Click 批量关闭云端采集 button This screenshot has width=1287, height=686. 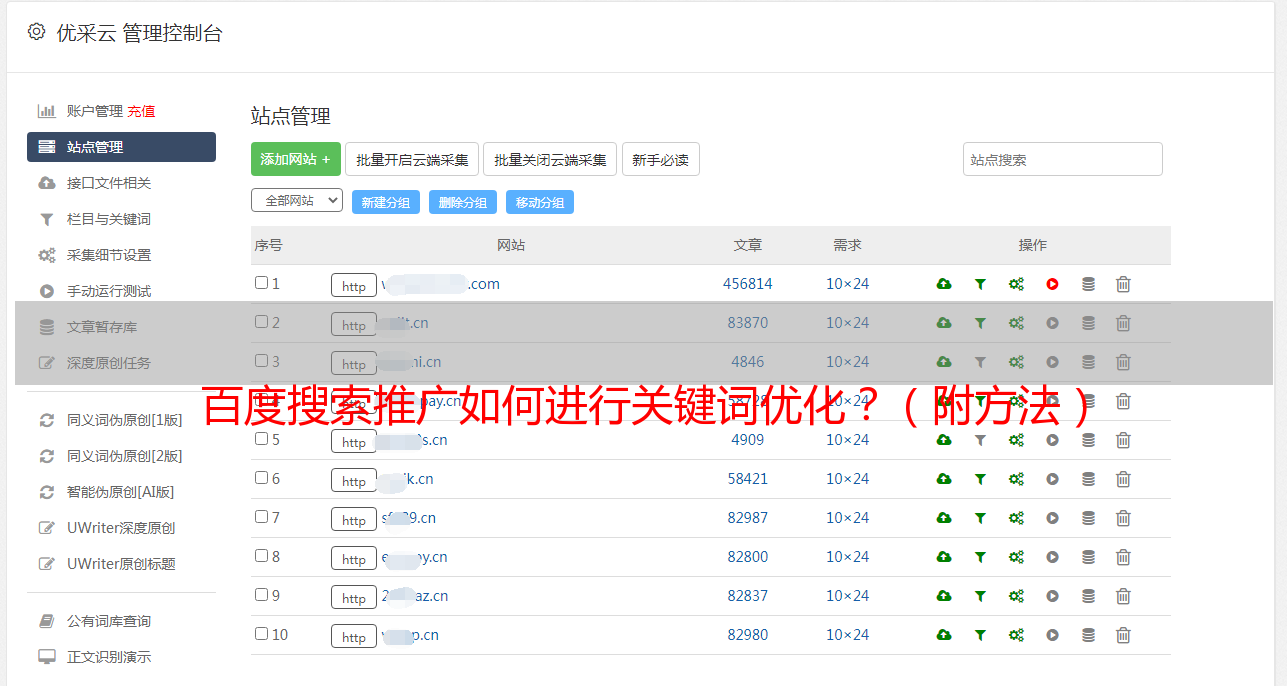[550, 159]
